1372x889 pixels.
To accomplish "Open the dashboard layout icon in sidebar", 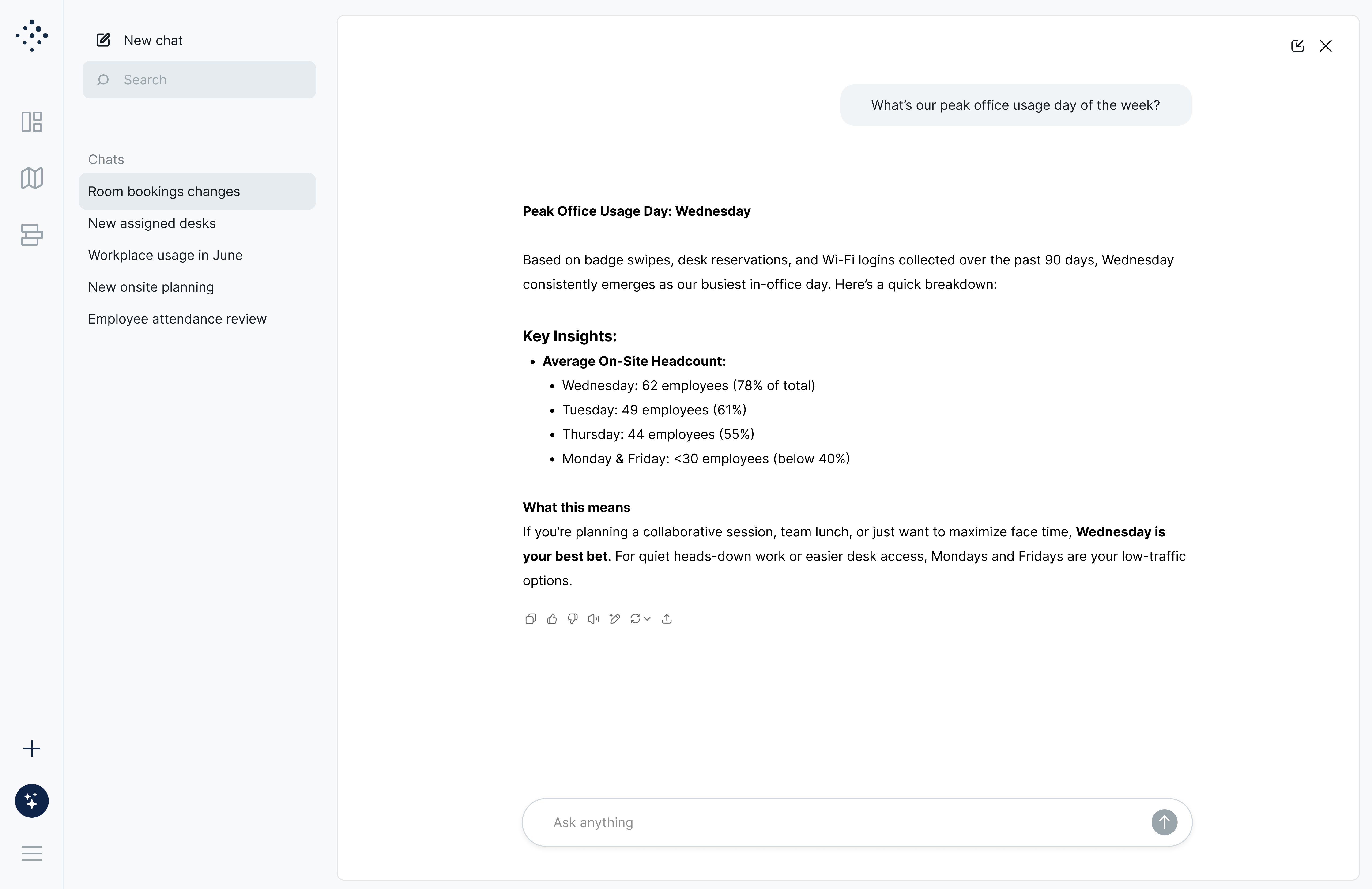I will tap(32, 122).
